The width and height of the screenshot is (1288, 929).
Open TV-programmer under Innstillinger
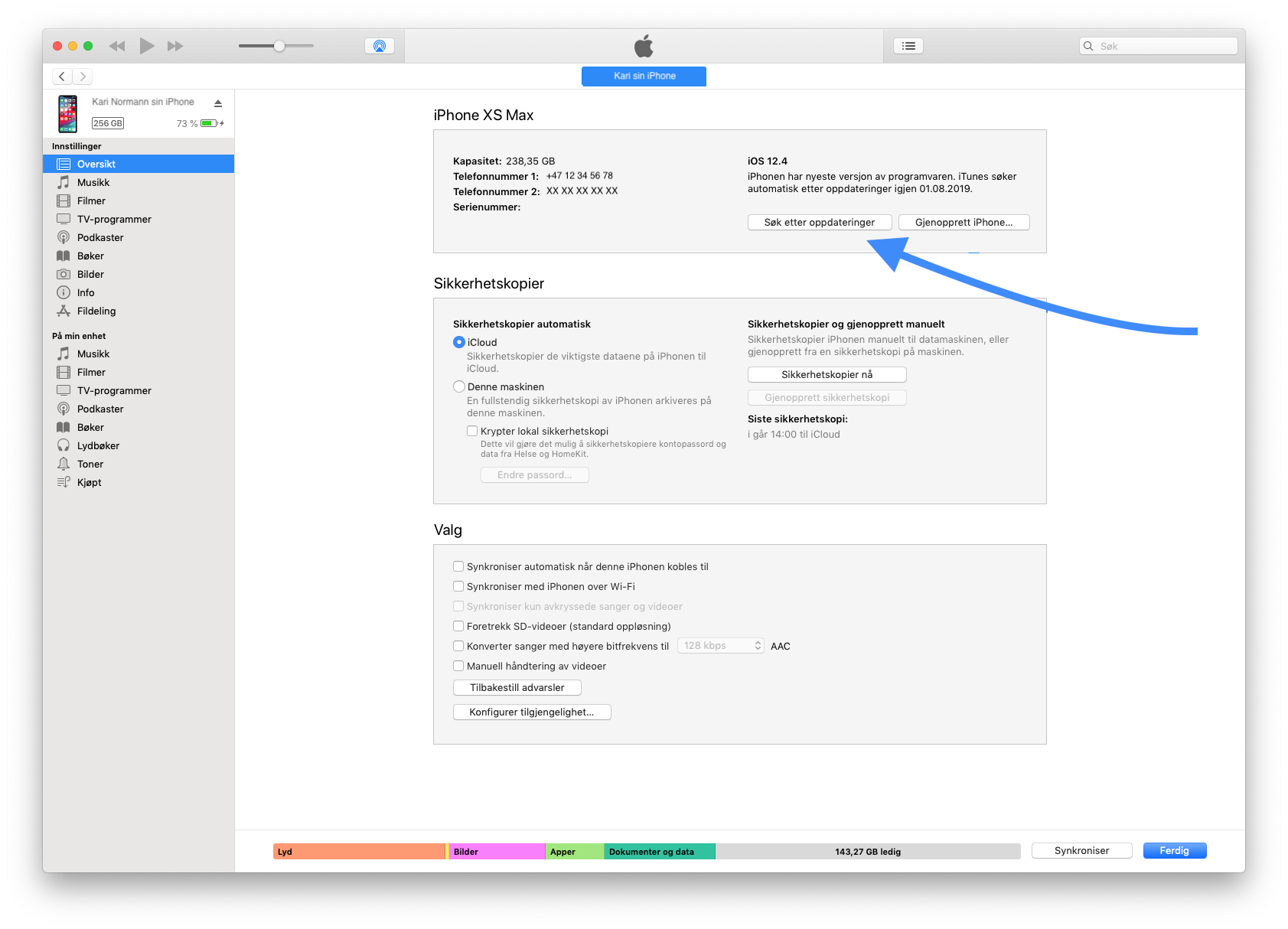(139, 219)
